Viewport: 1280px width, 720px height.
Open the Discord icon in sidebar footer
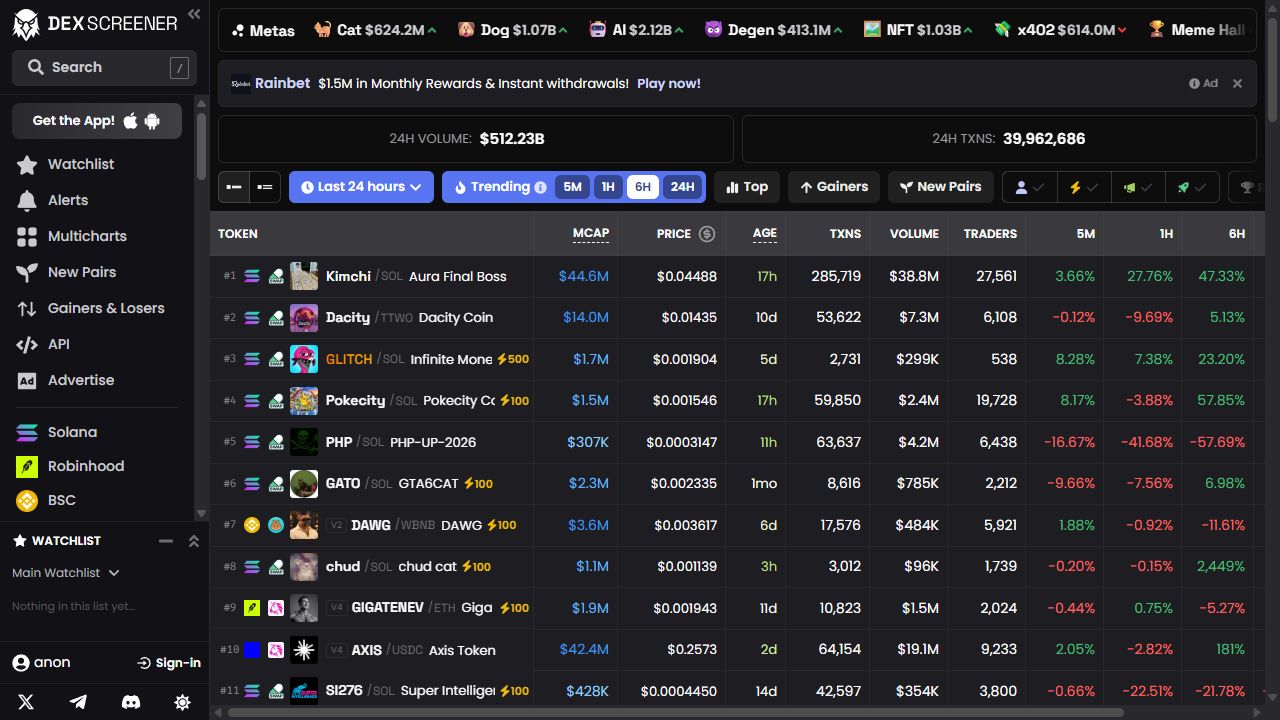click(x=130, y=702)
